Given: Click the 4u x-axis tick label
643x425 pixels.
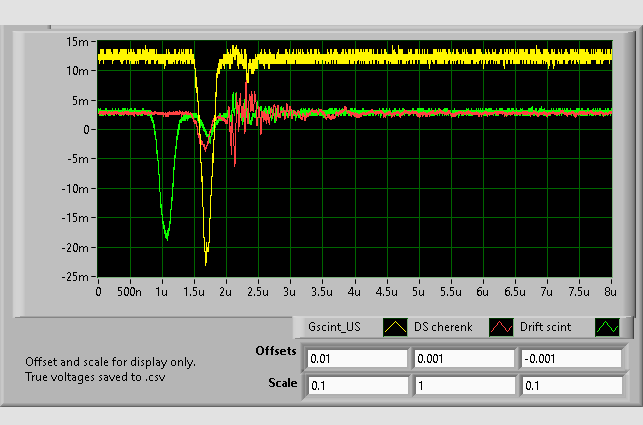Looking at the screenshot, I should tap(354, 292).
